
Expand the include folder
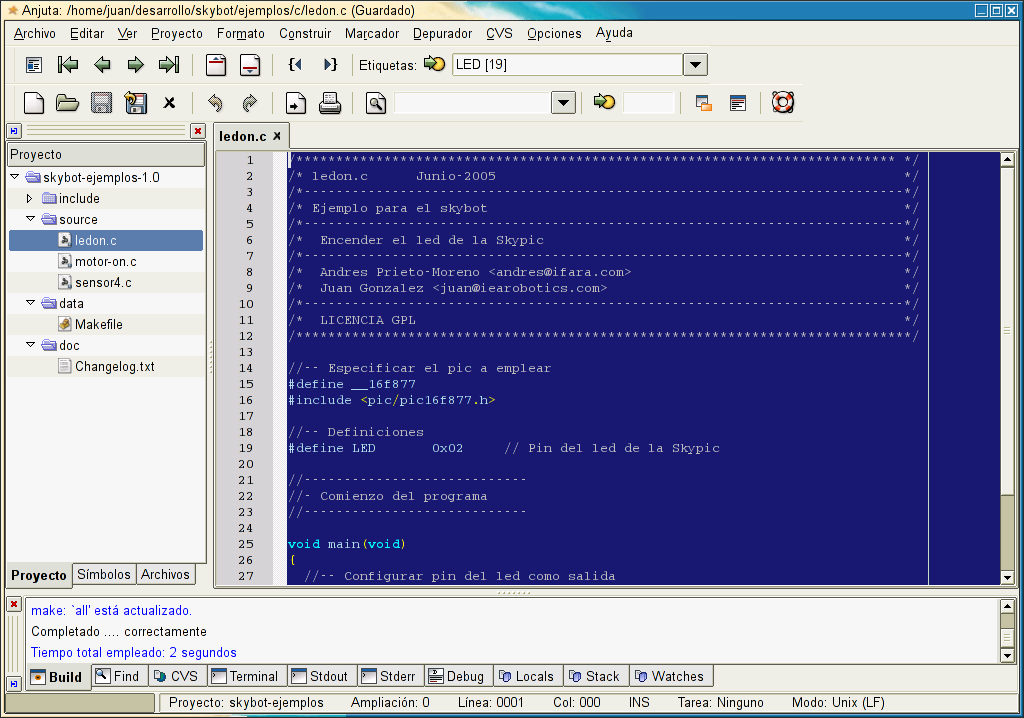point(30,199)
